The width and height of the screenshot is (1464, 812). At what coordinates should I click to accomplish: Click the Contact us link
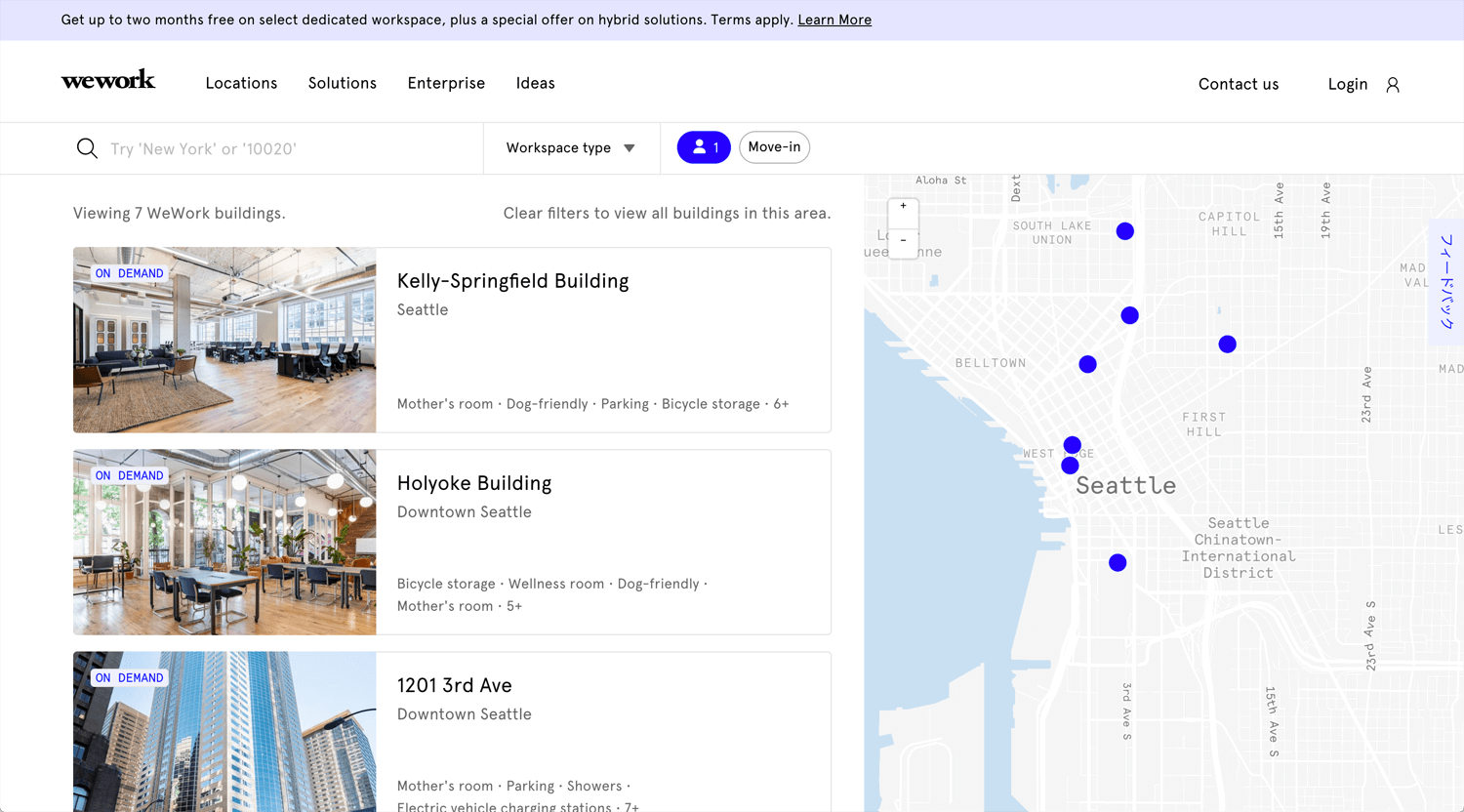point(1239,85)
